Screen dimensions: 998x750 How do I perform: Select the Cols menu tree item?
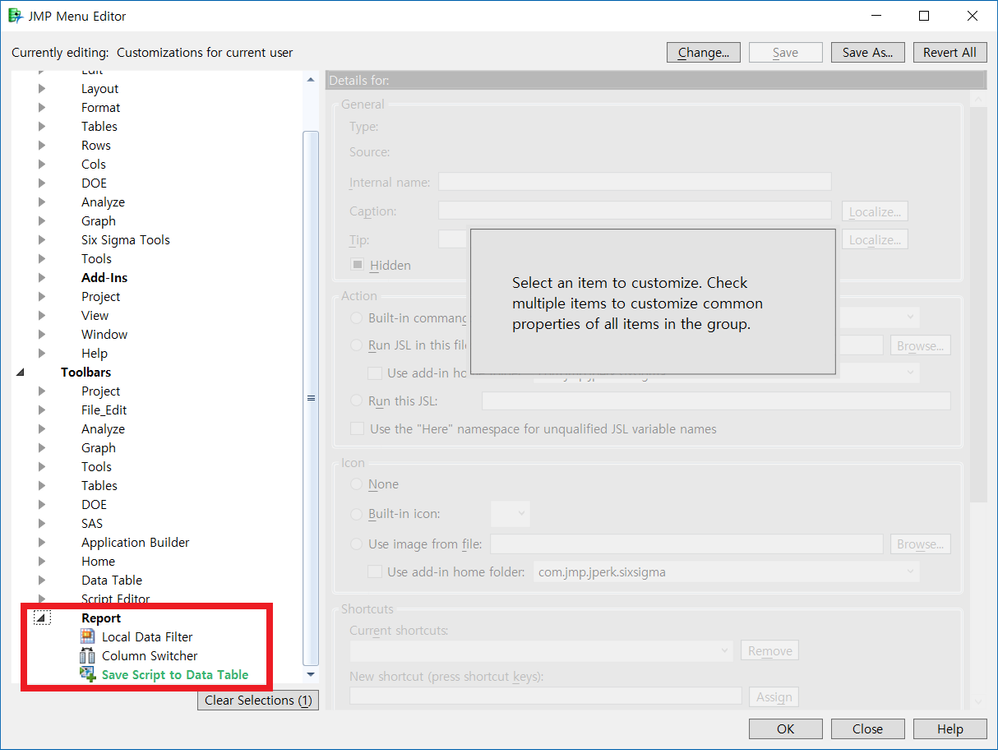pyautogui.click(x=93, y=164)
